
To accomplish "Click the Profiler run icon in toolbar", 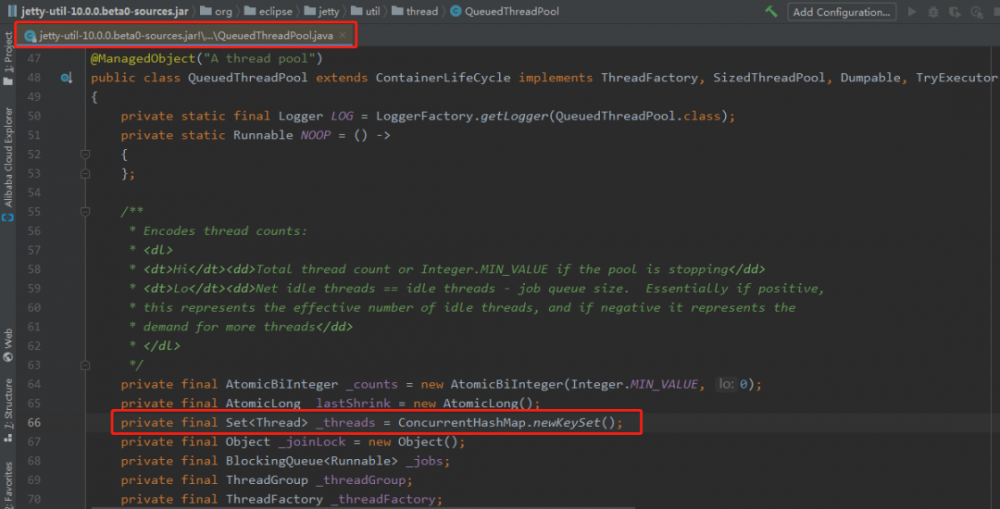I will coord(976,11).
